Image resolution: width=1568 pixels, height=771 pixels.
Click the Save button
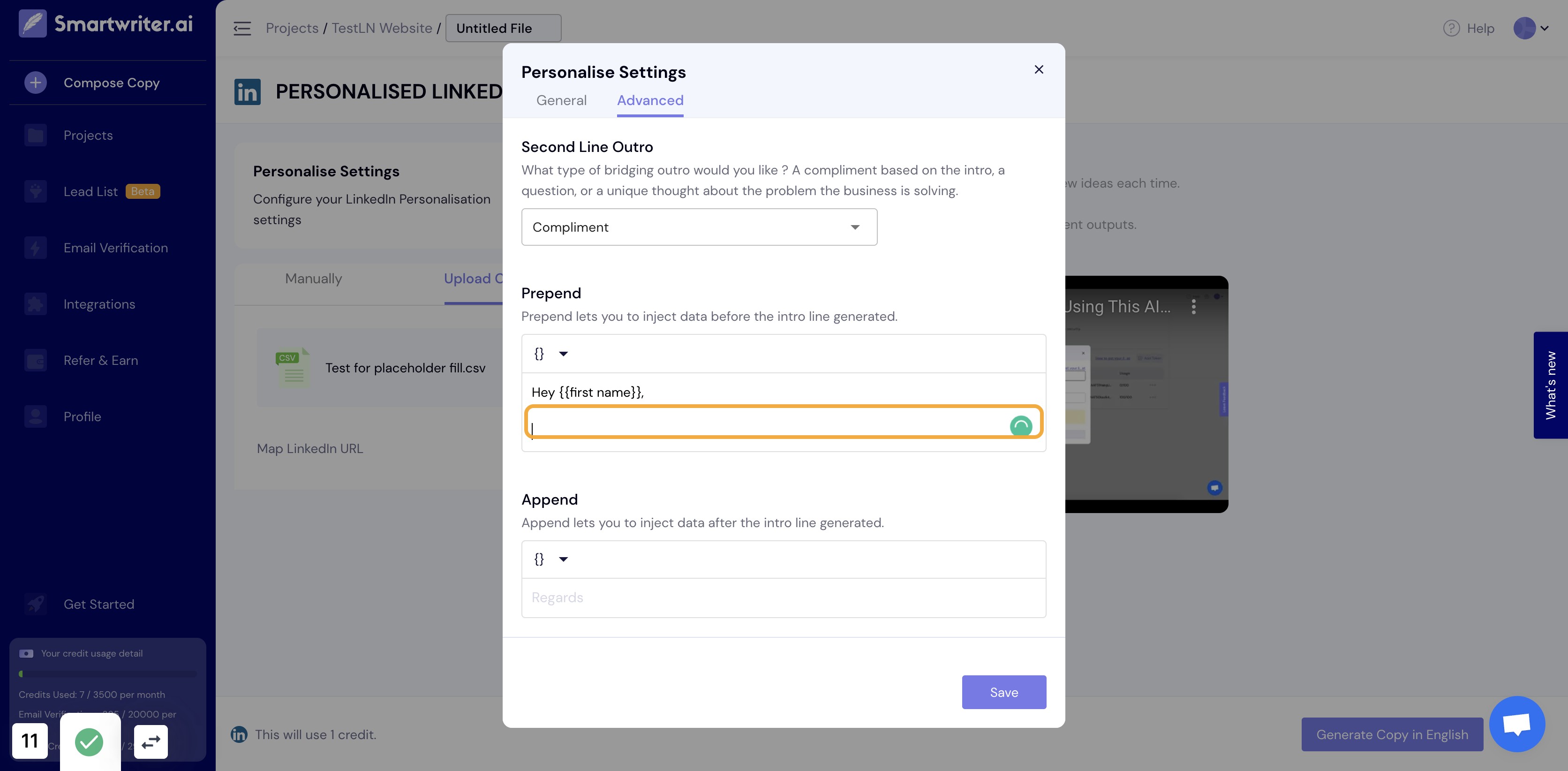[x=1004, y=692]
